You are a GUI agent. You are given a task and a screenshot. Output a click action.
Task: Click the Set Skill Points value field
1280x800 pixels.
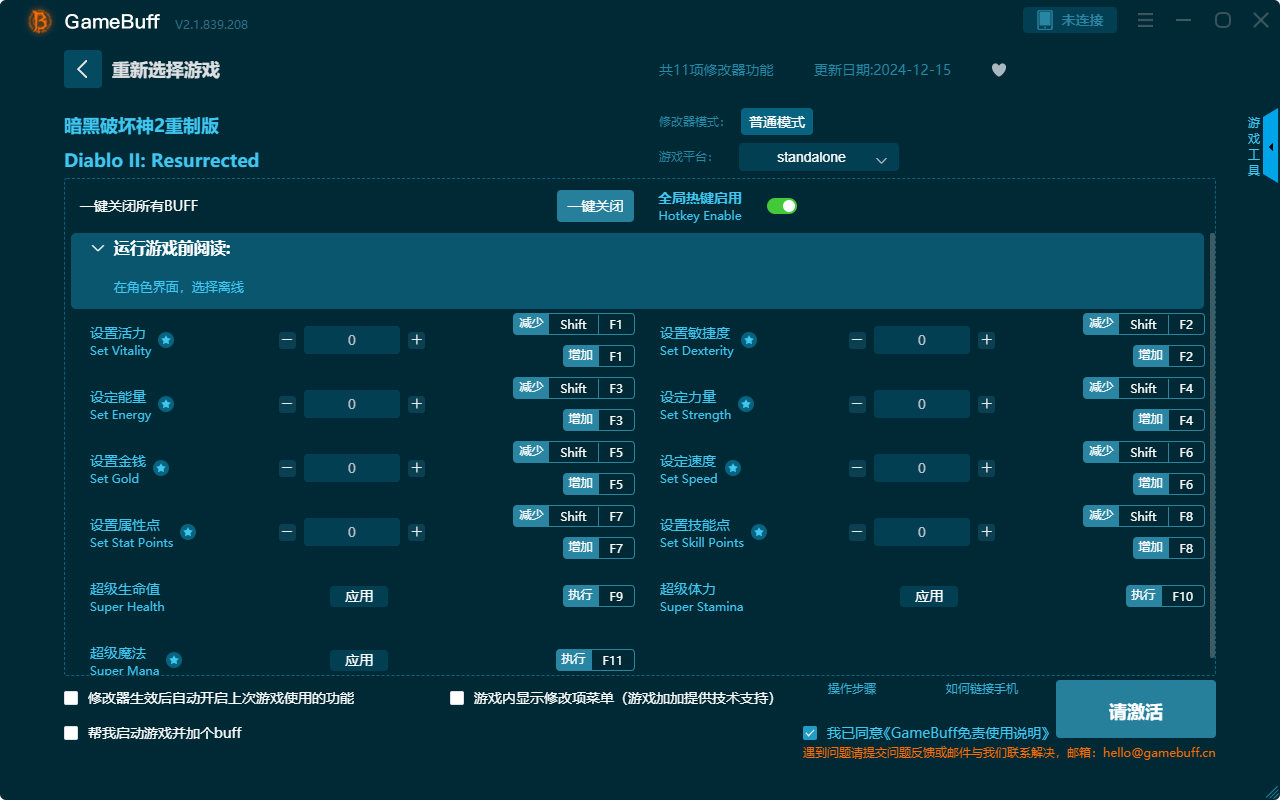pos(922,532)
